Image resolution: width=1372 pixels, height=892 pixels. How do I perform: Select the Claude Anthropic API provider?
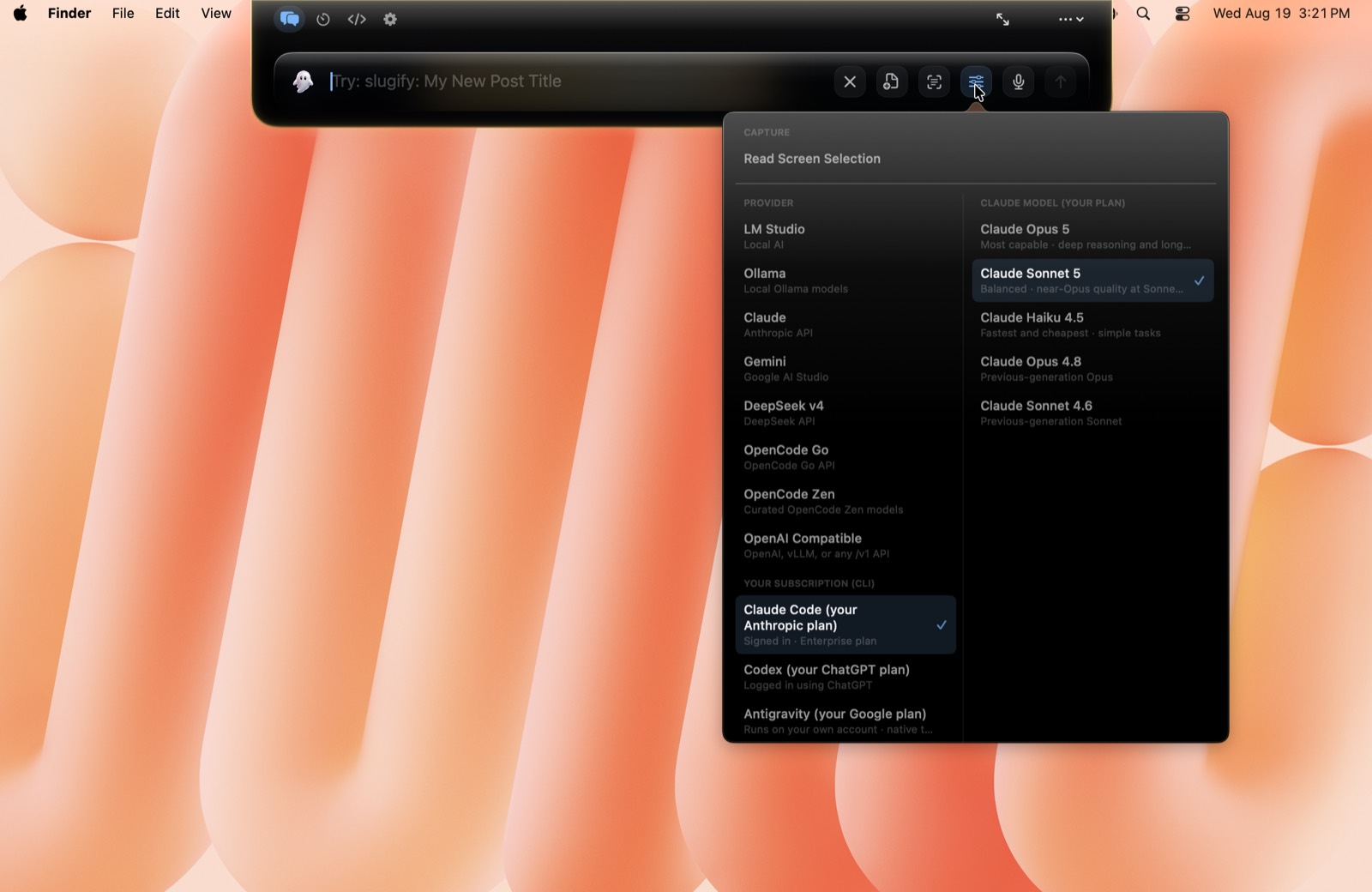click(x=845, y=324)
